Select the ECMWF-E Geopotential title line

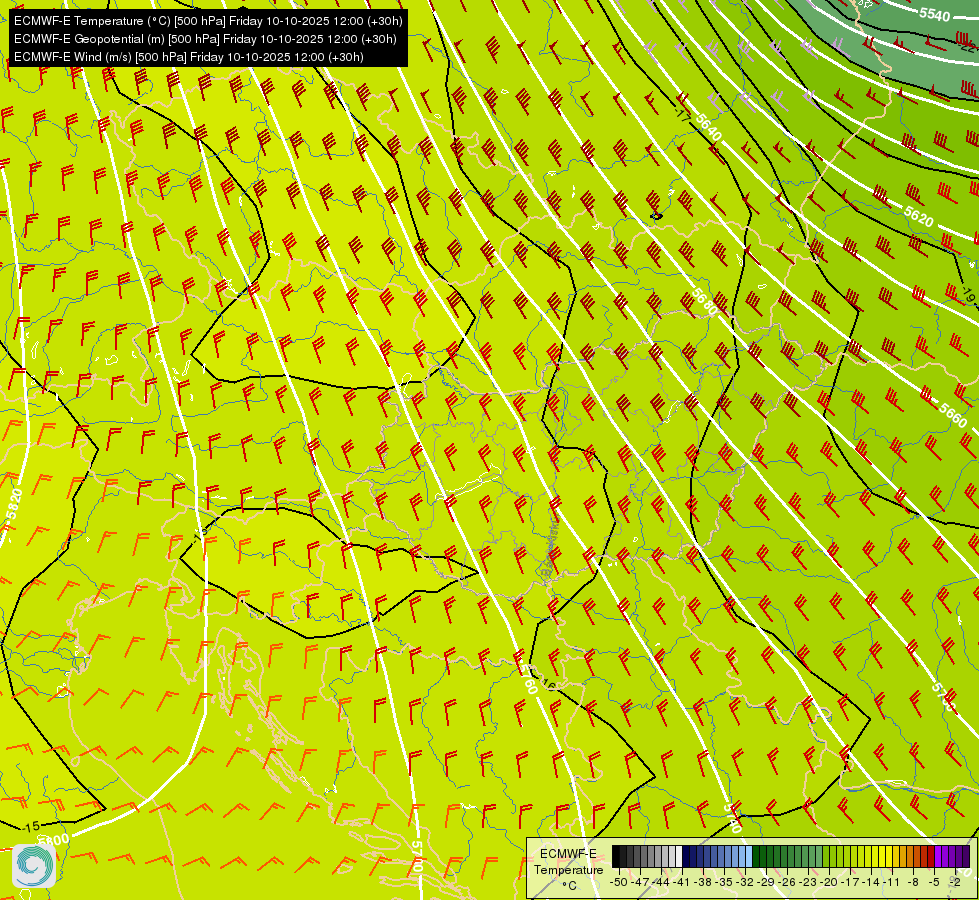coord(205,39)
